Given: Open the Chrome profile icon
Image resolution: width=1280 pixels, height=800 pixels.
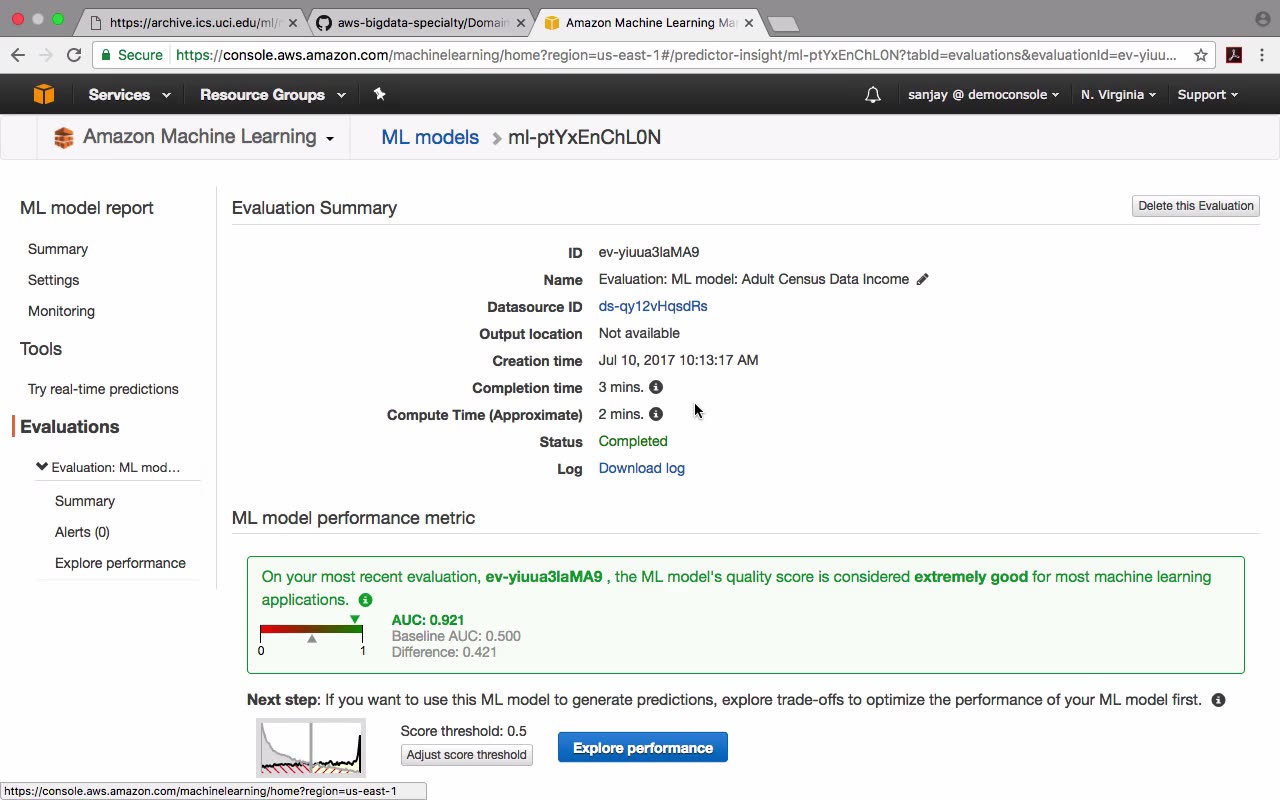Looking at the screenshot, I should [1262, 19].
